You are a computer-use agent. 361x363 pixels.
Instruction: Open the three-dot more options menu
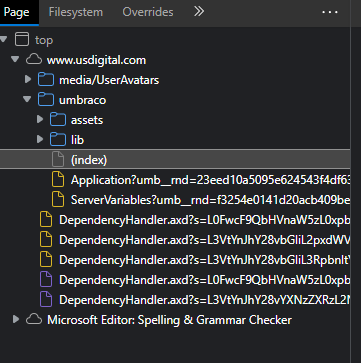pos(330,12)
